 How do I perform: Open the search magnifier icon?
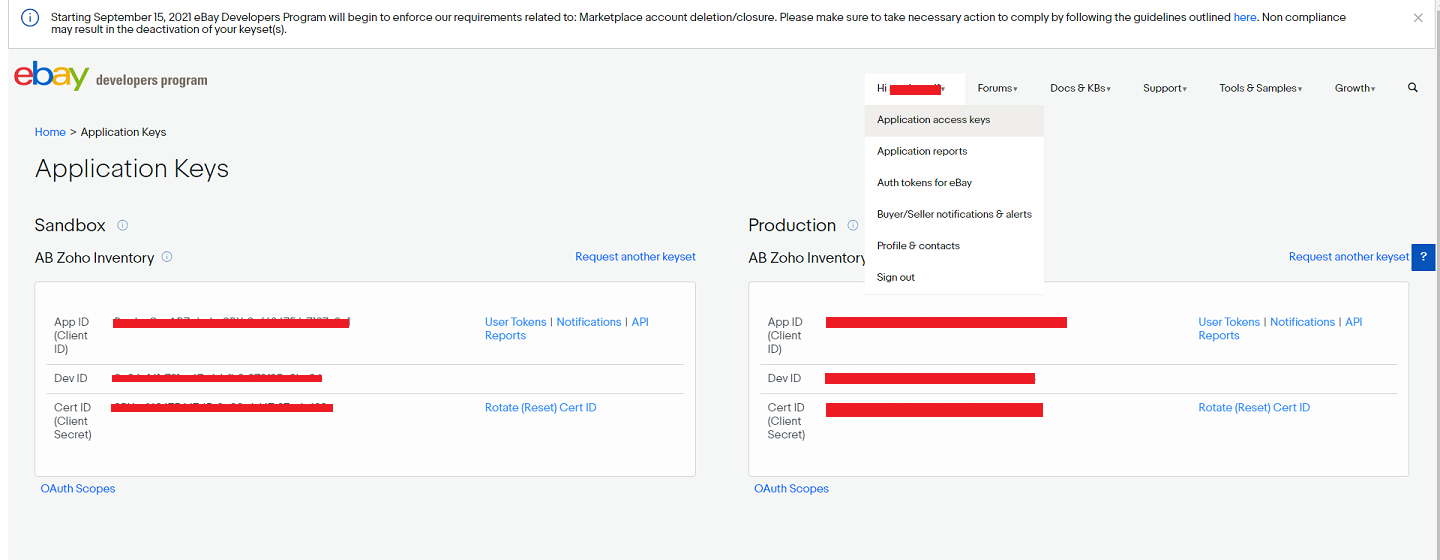pyautogui.click(x=1413, y=88)
